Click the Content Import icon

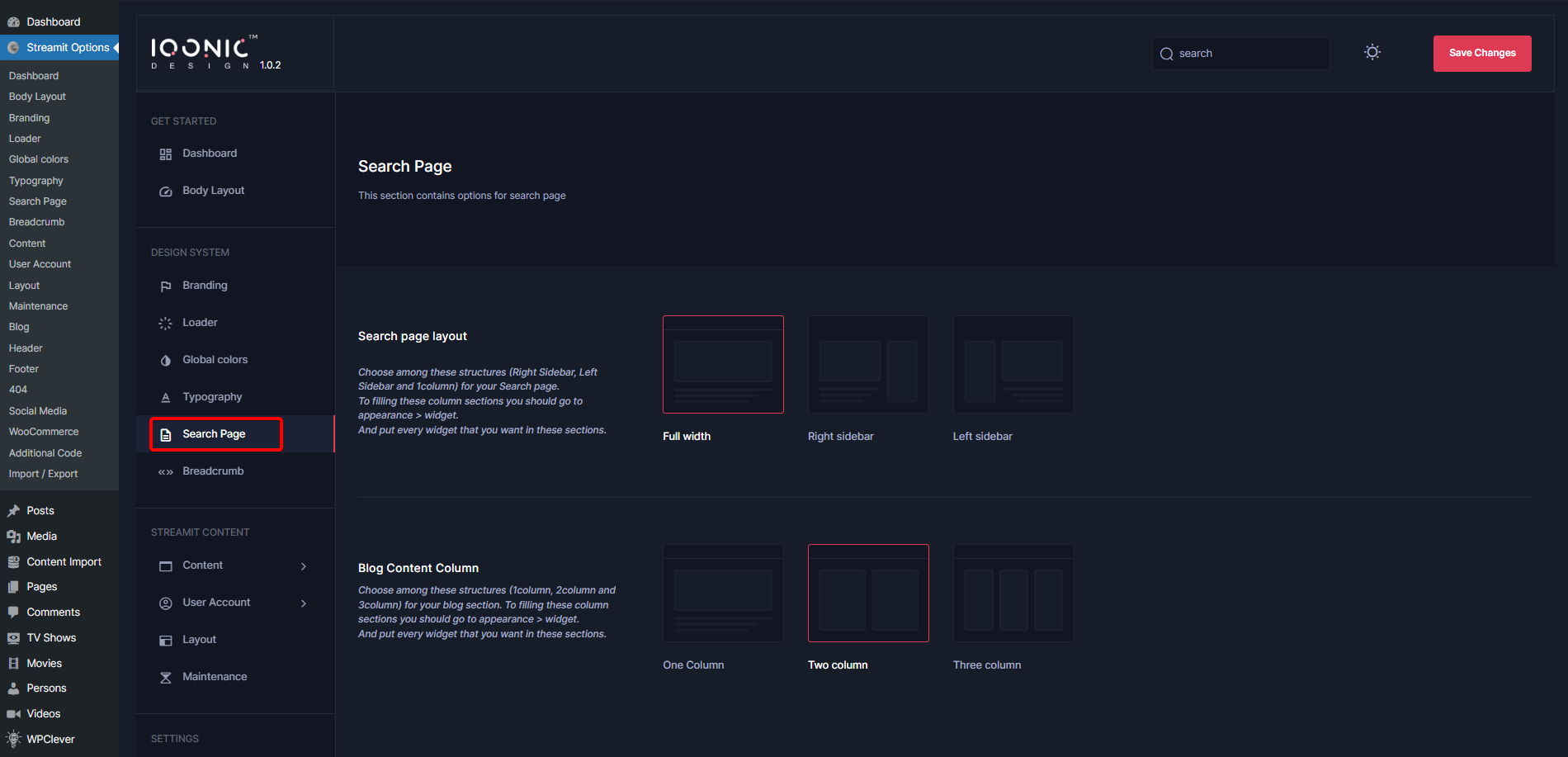13,562
